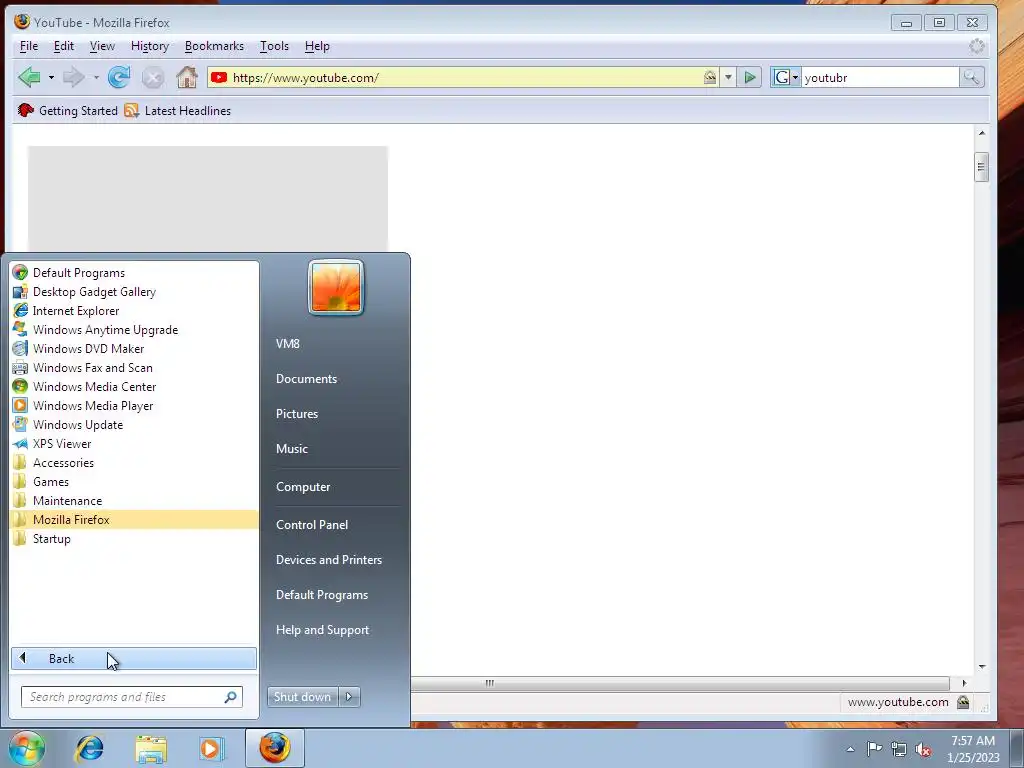Open the Pictures library link
Screen dimensions: 1024x768
(296, 413)
